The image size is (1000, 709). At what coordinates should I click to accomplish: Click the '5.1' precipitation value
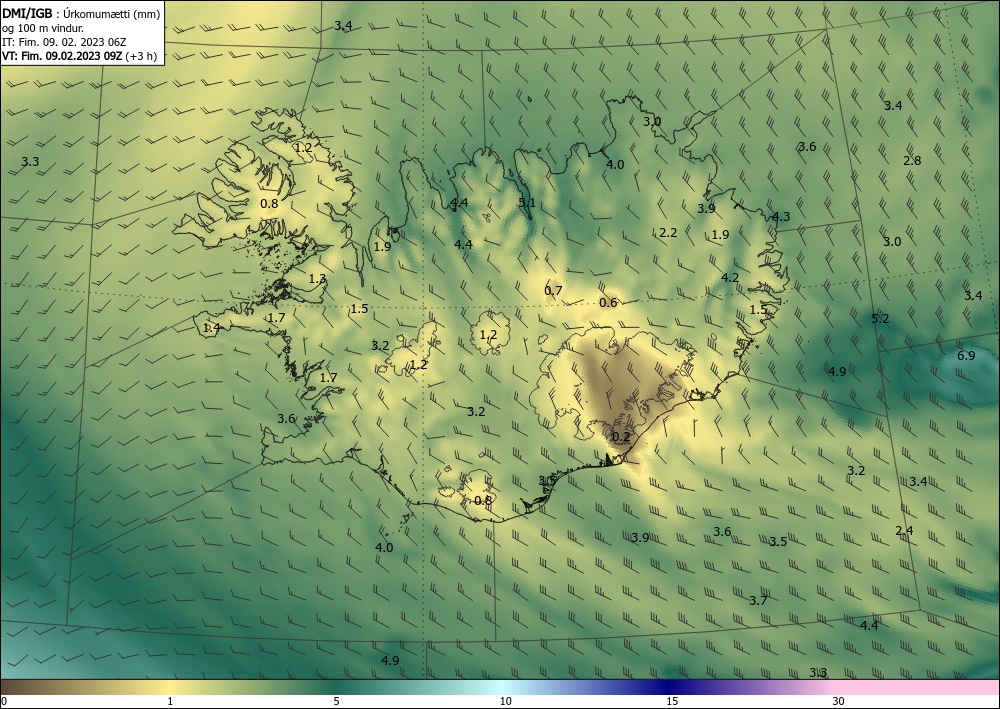coord(527,203)
